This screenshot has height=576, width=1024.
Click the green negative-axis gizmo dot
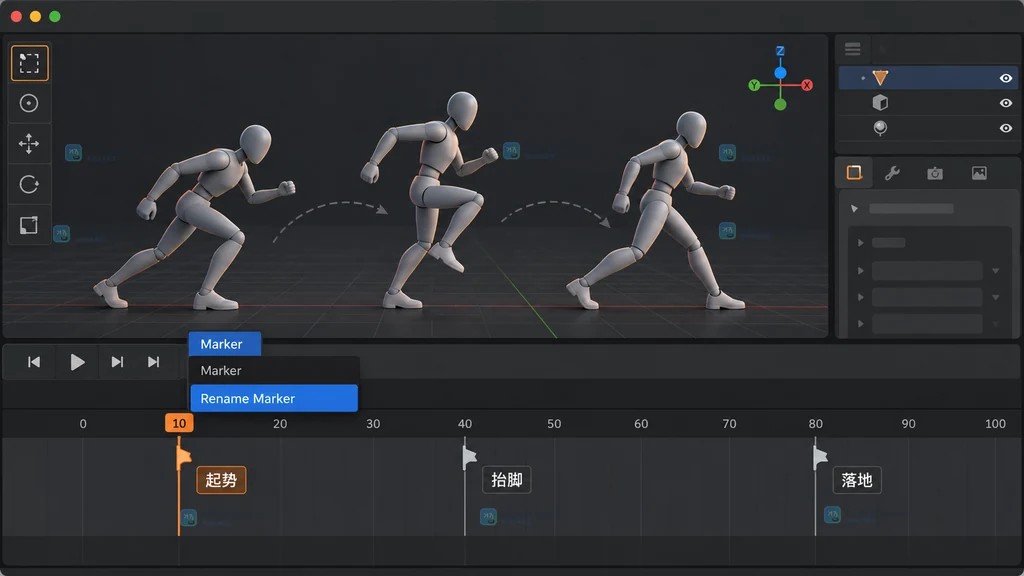780,104
